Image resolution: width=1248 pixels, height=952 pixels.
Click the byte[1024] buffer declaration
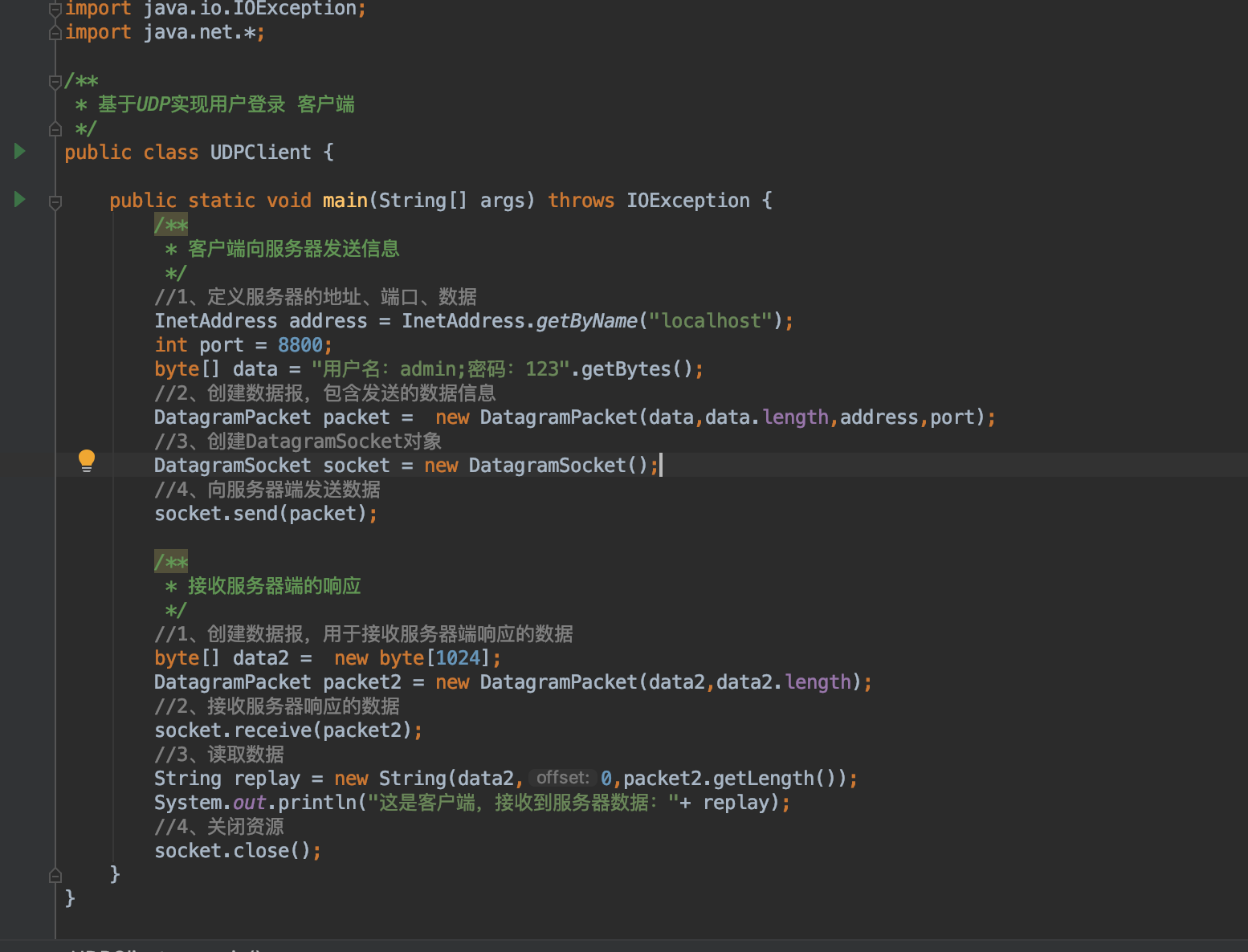(x=434, y=657)
